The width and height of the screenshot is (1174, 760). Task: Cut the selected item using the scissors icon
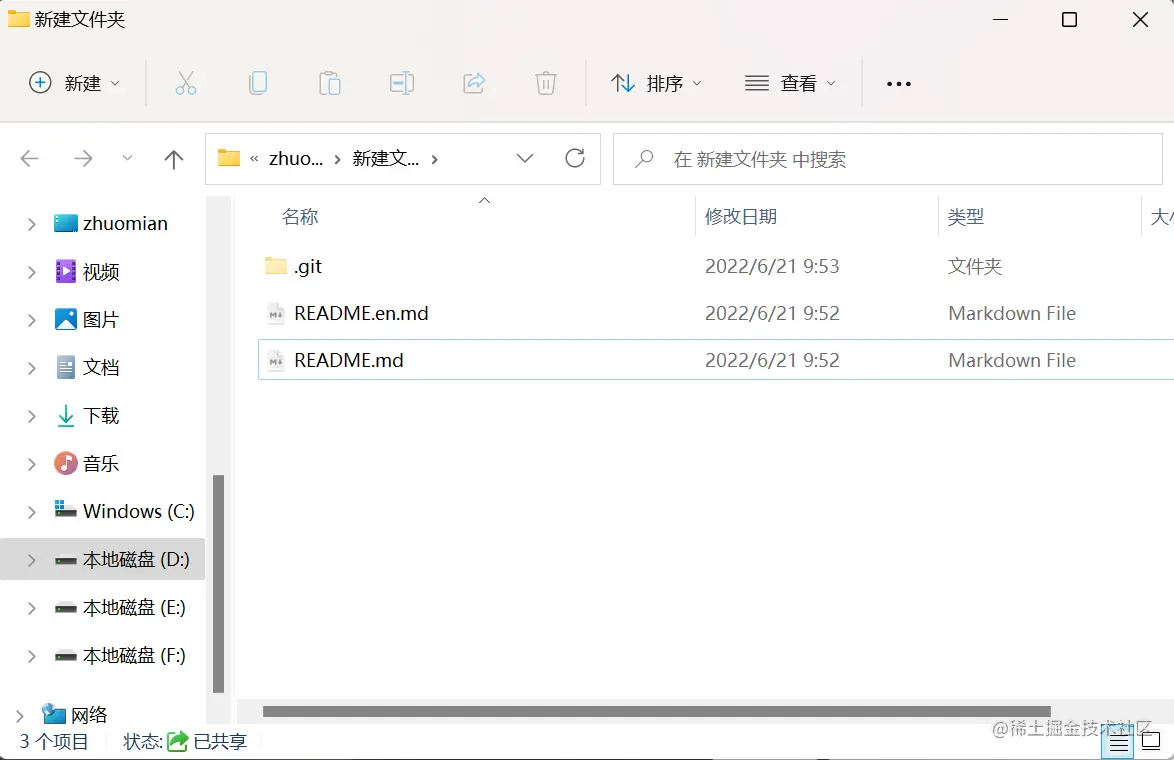pos(186,83)
